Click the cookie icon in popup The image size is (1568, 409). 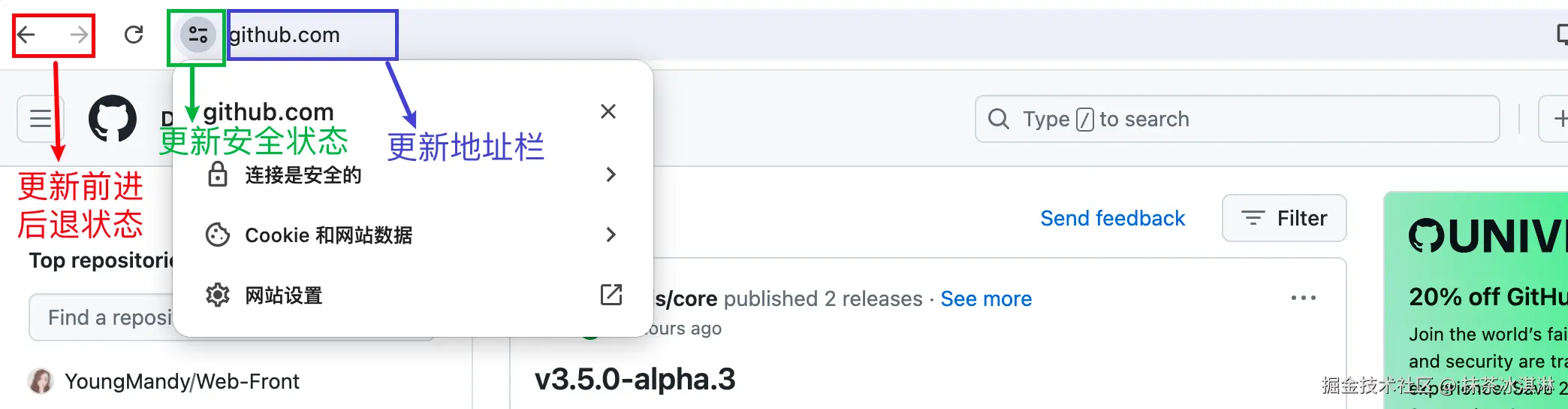[x=218, y=235]
